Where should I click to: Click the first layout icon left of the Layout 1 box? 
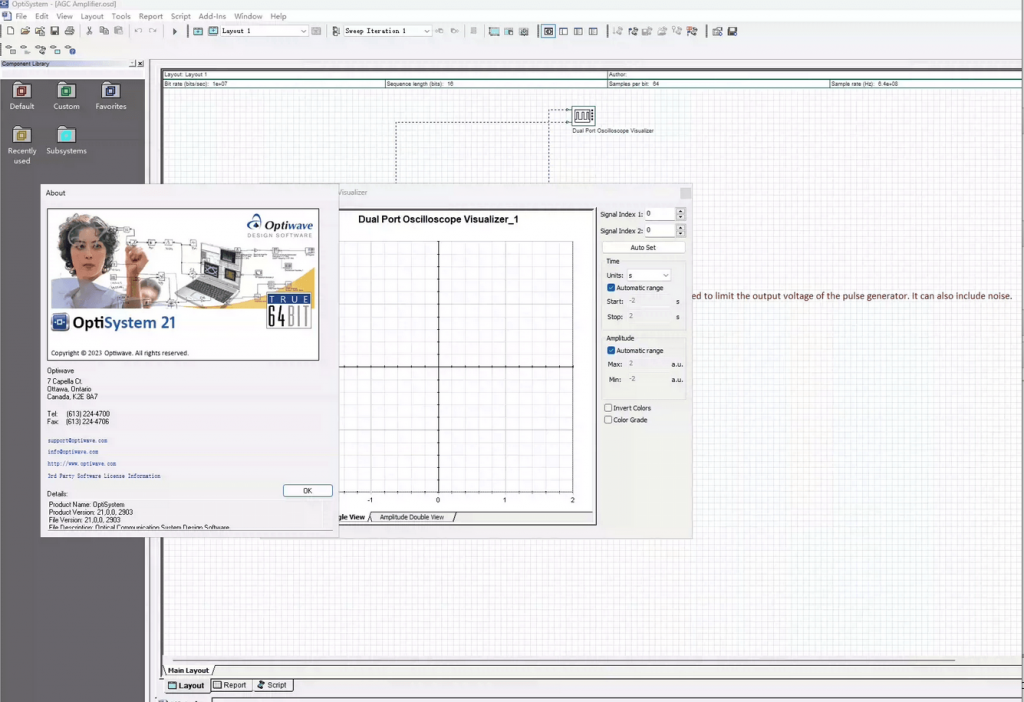tap(198, 31)
